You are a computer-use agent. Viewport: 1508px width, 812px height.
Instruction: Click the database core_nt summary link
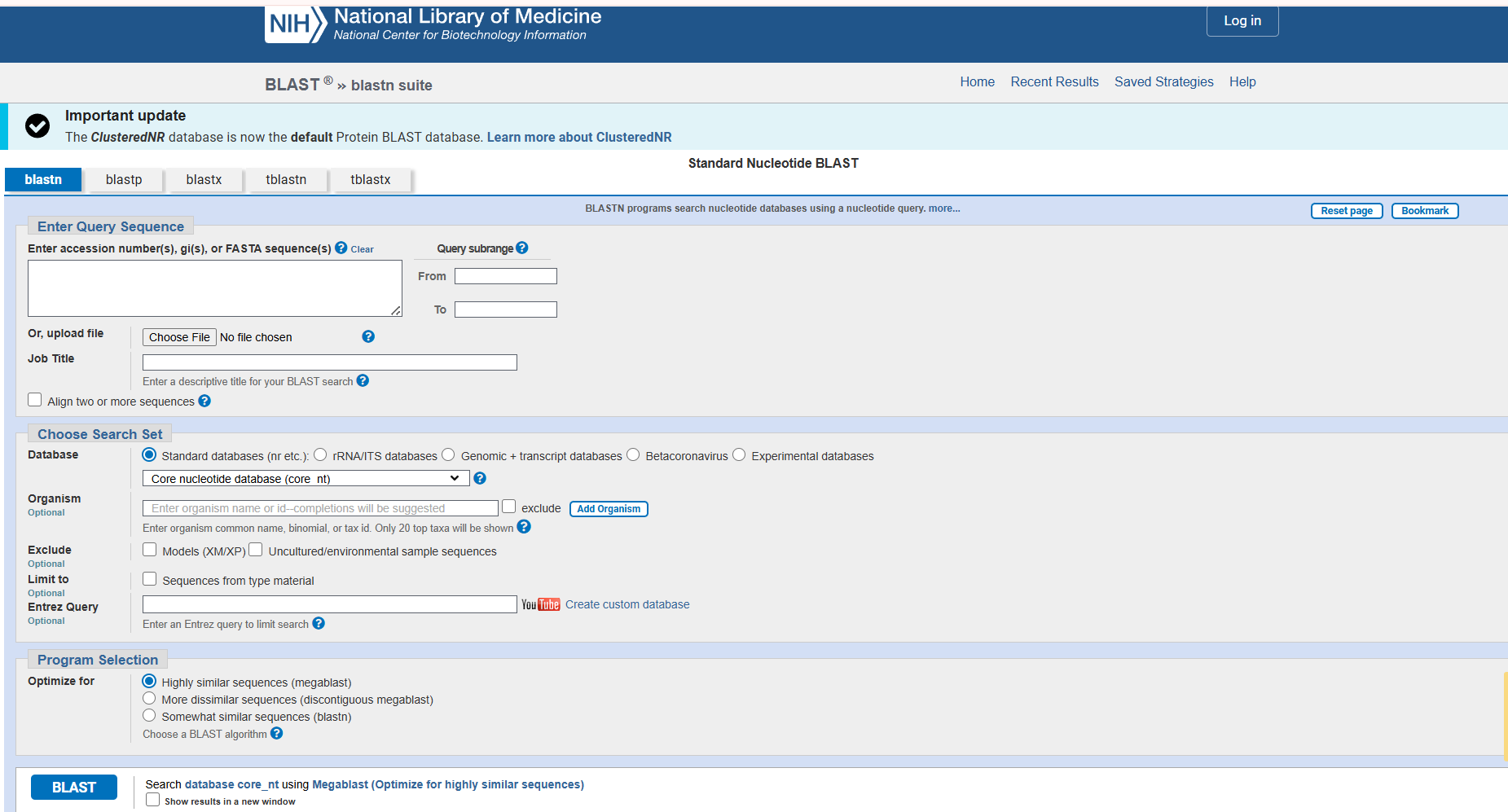point(231,784)
